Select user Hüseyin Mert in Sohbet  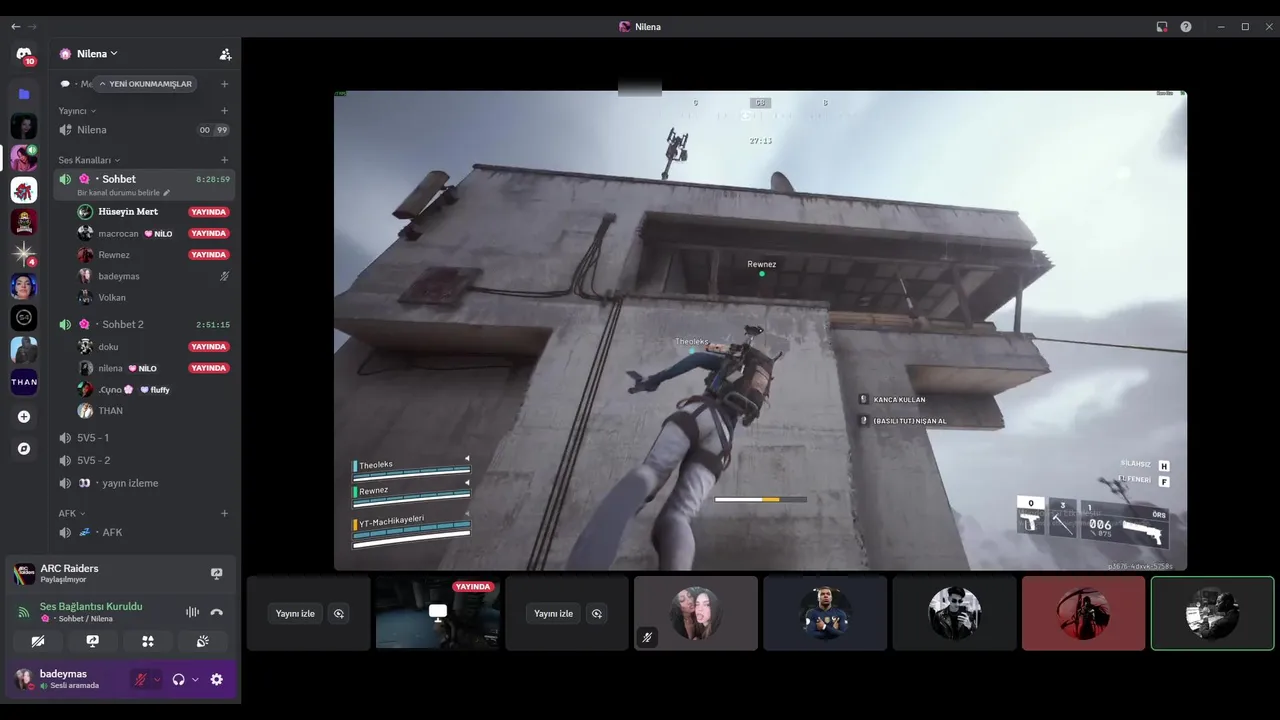click(153, 212)
